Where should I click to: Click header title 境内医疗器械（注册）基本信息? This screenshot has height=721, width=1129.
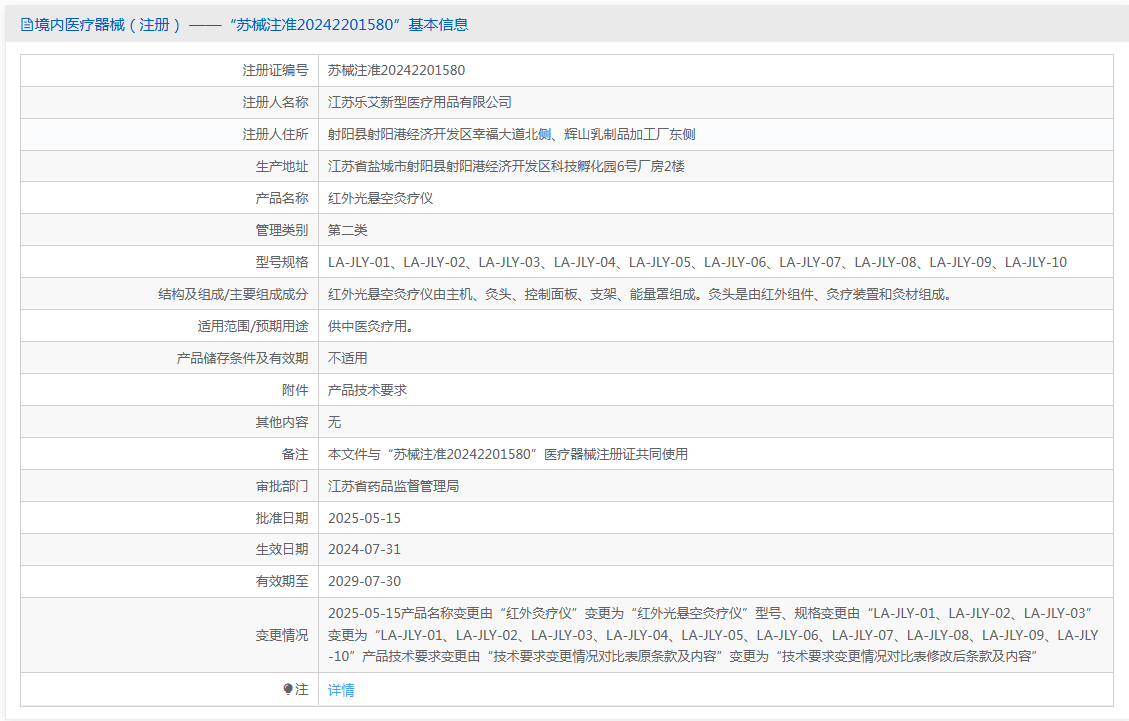[x=251, y=25]
